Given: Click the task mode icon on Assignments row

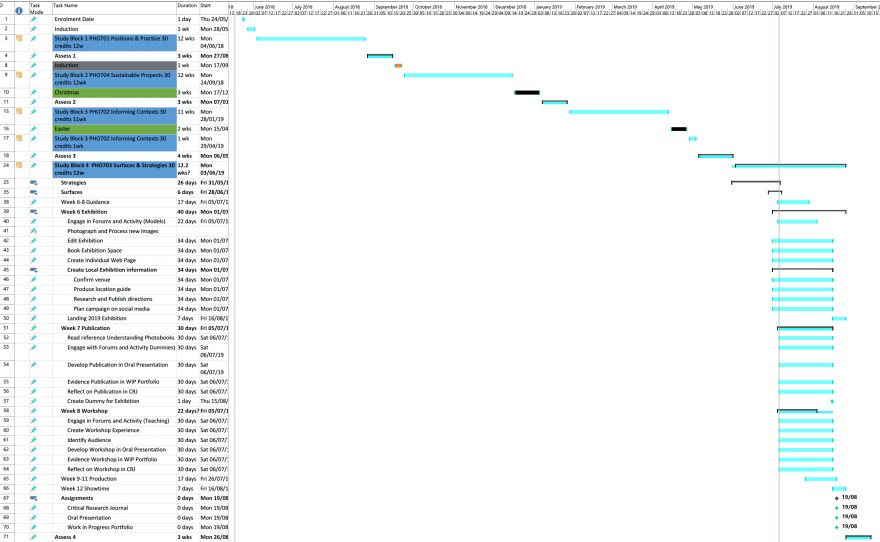Looking at the screenshot, I should pos(34,497).
